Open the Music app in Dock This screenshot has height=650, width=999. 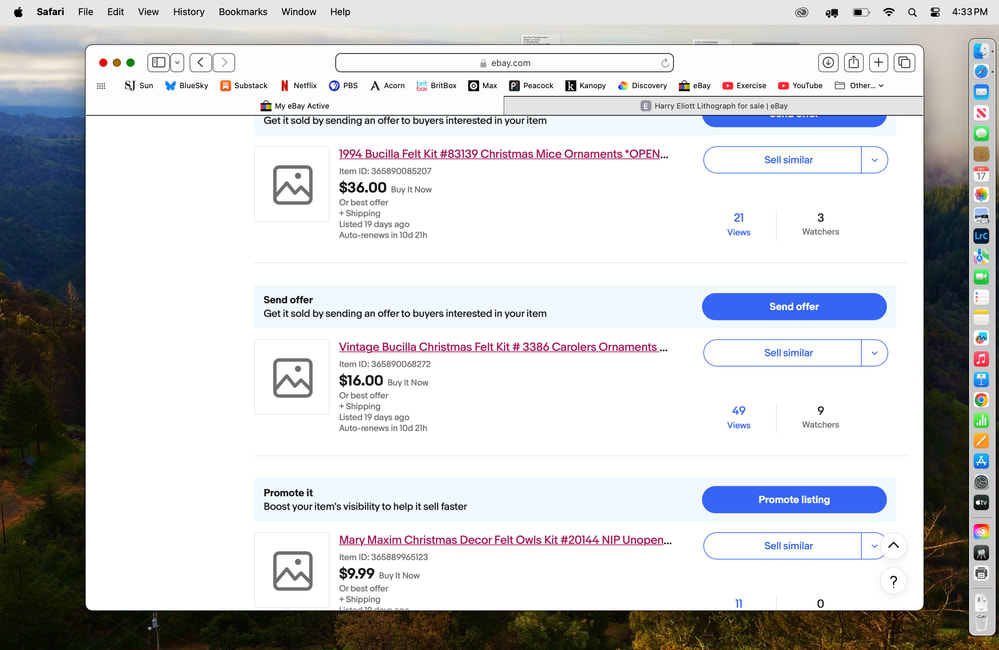pyautogui.click(x=981, y=359)
